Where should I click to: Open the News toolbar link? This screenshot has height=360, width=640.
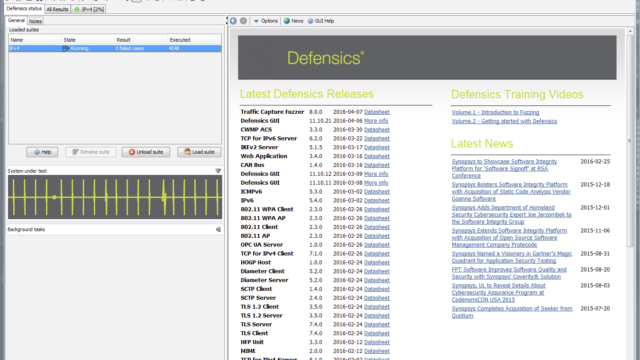[293, 21]
